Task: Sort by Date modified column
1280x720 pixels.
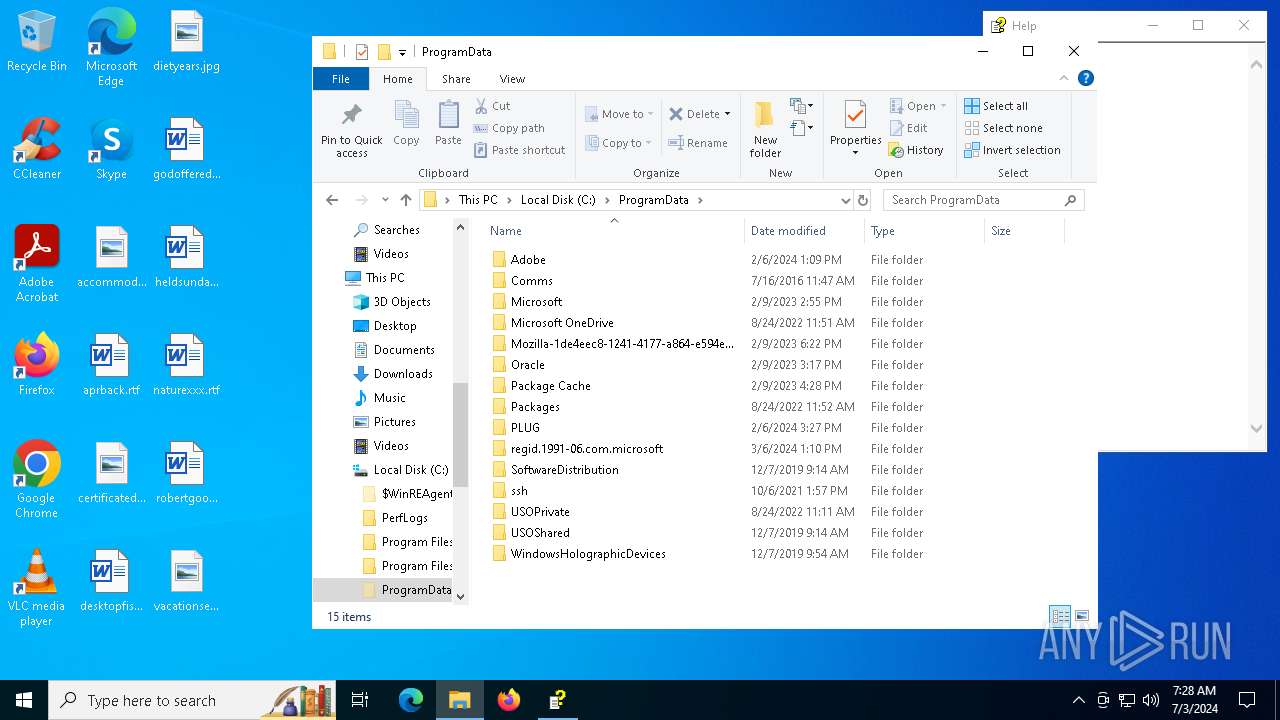Action: tap(804, 231)
